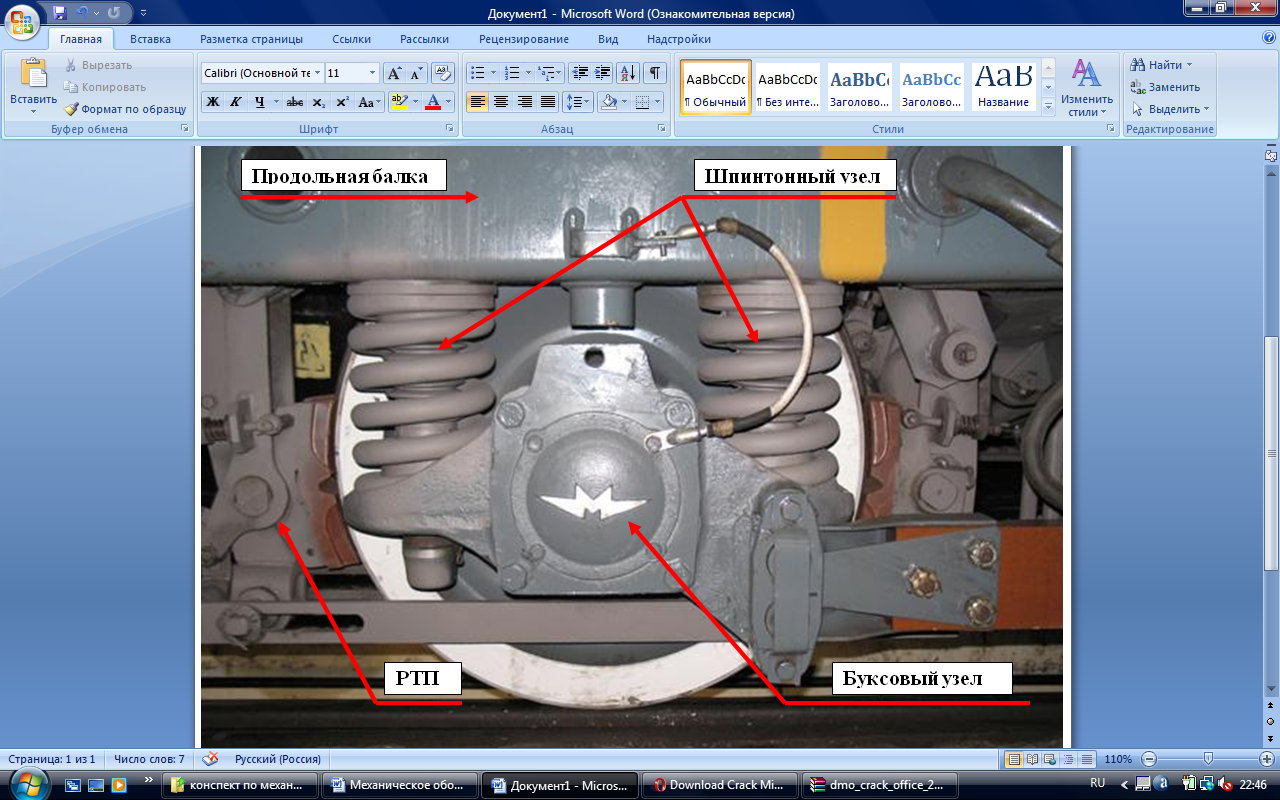Expand the styles gallery list
Viewport: 1280px width, 800px height.
(1049, 105)
